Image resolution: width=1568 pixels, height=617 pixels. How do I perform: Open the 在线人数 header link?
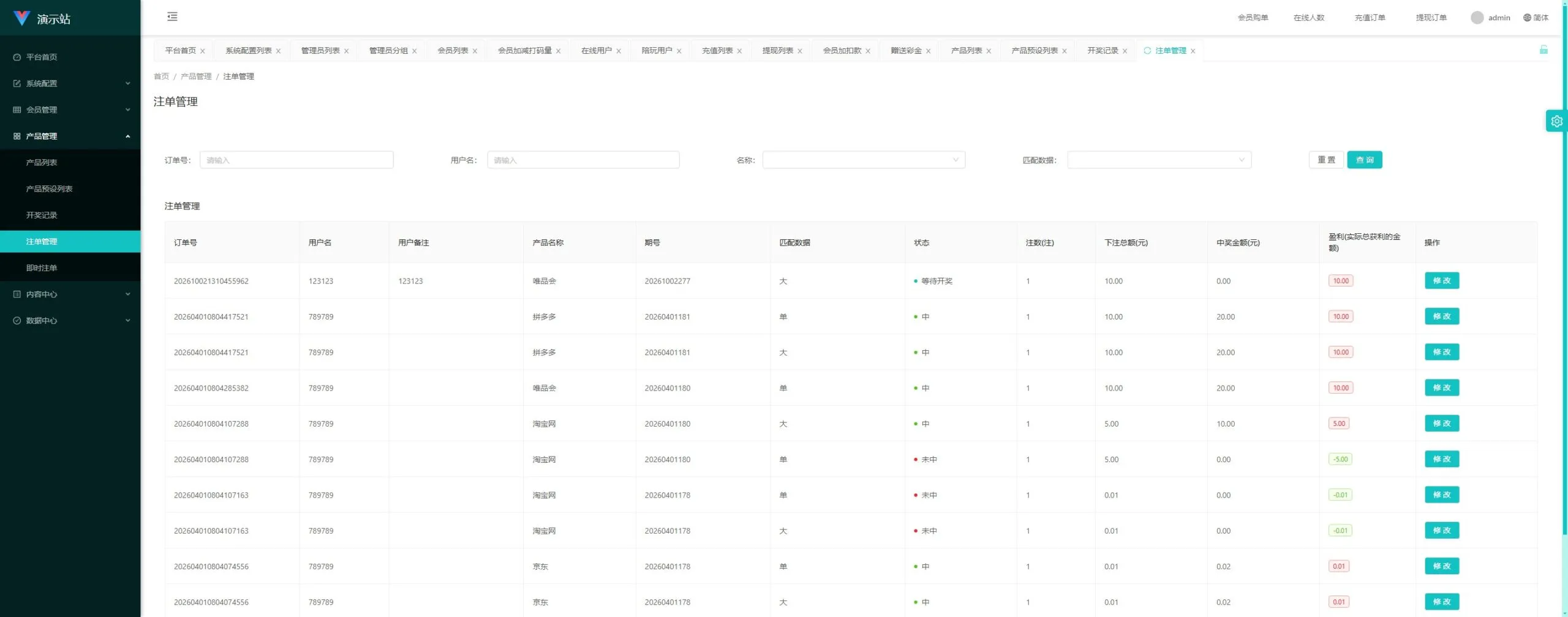(x=1309, y=18)
